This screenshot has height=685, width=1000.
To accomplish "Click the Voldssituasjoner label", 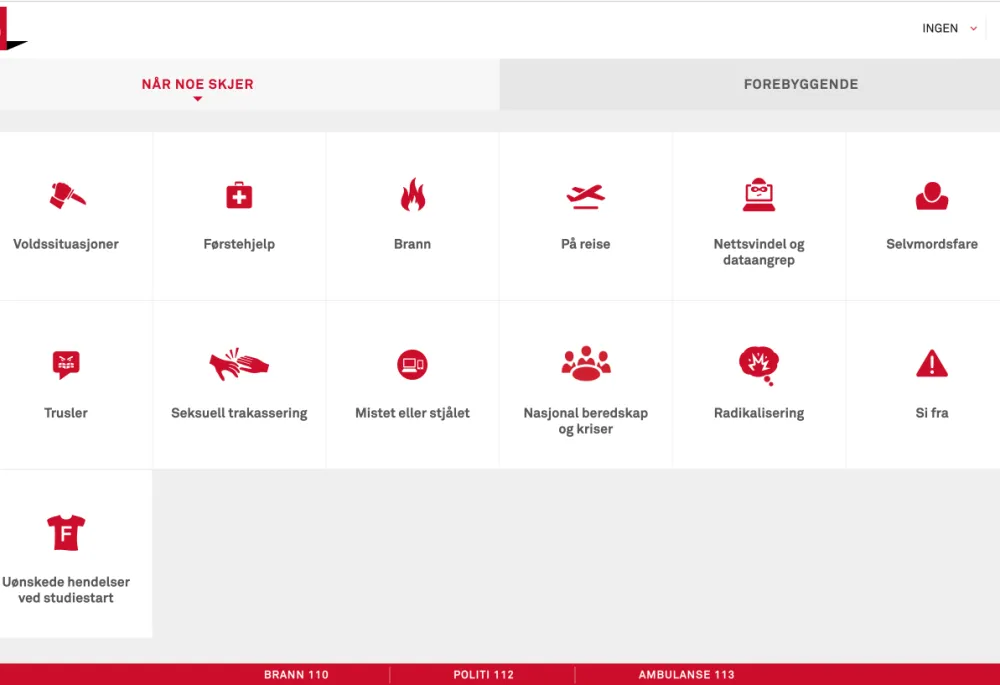I will (x=66, y=244).
